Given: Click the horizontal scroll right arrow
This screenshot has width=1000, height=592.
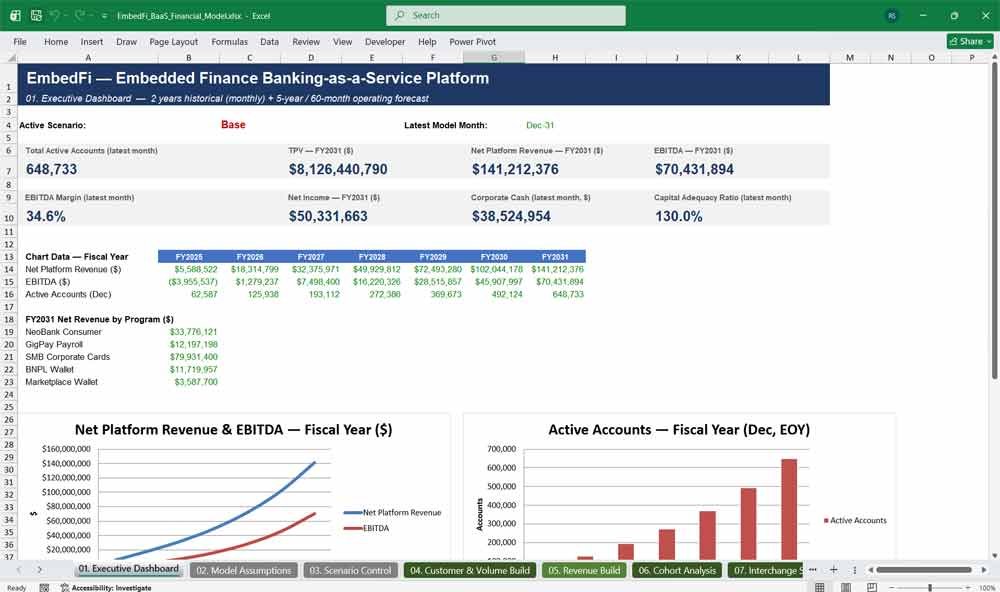Looking at the screenshot, I should (x=984, y=570).
